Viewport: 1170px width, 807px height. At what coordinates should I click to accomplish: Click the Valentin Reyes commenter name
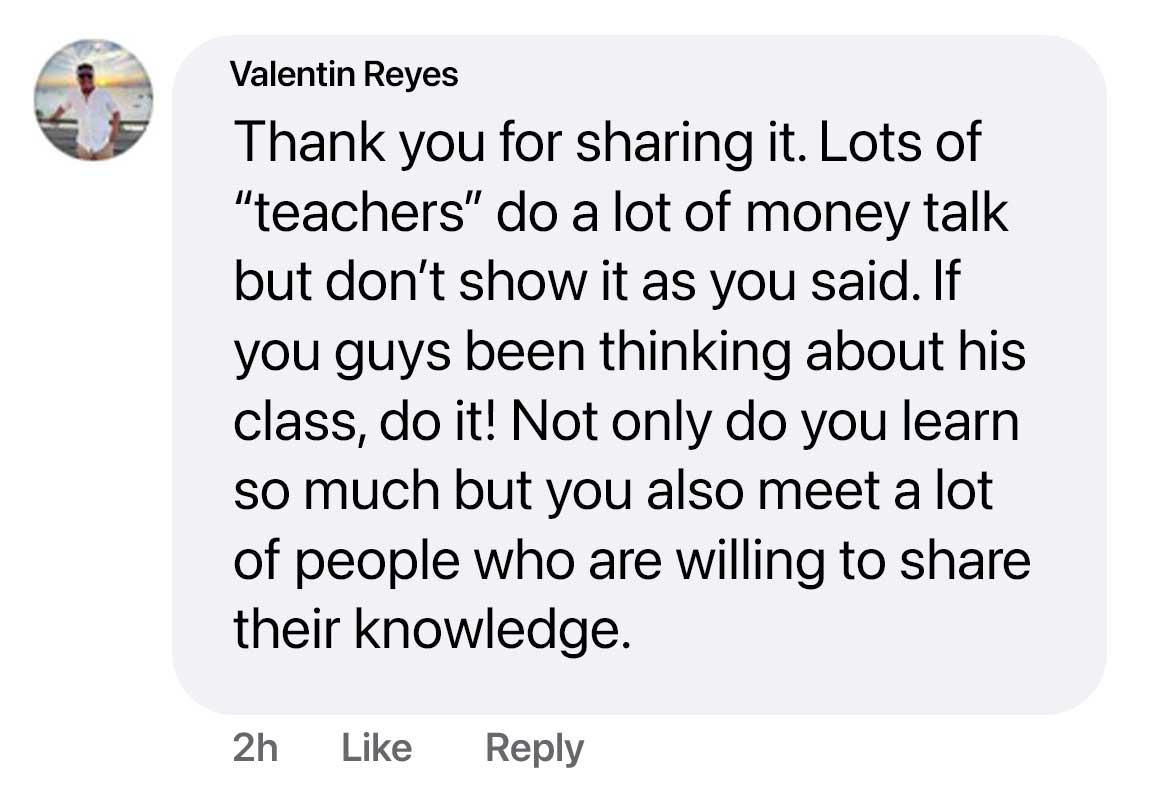(x=344, y=74)
